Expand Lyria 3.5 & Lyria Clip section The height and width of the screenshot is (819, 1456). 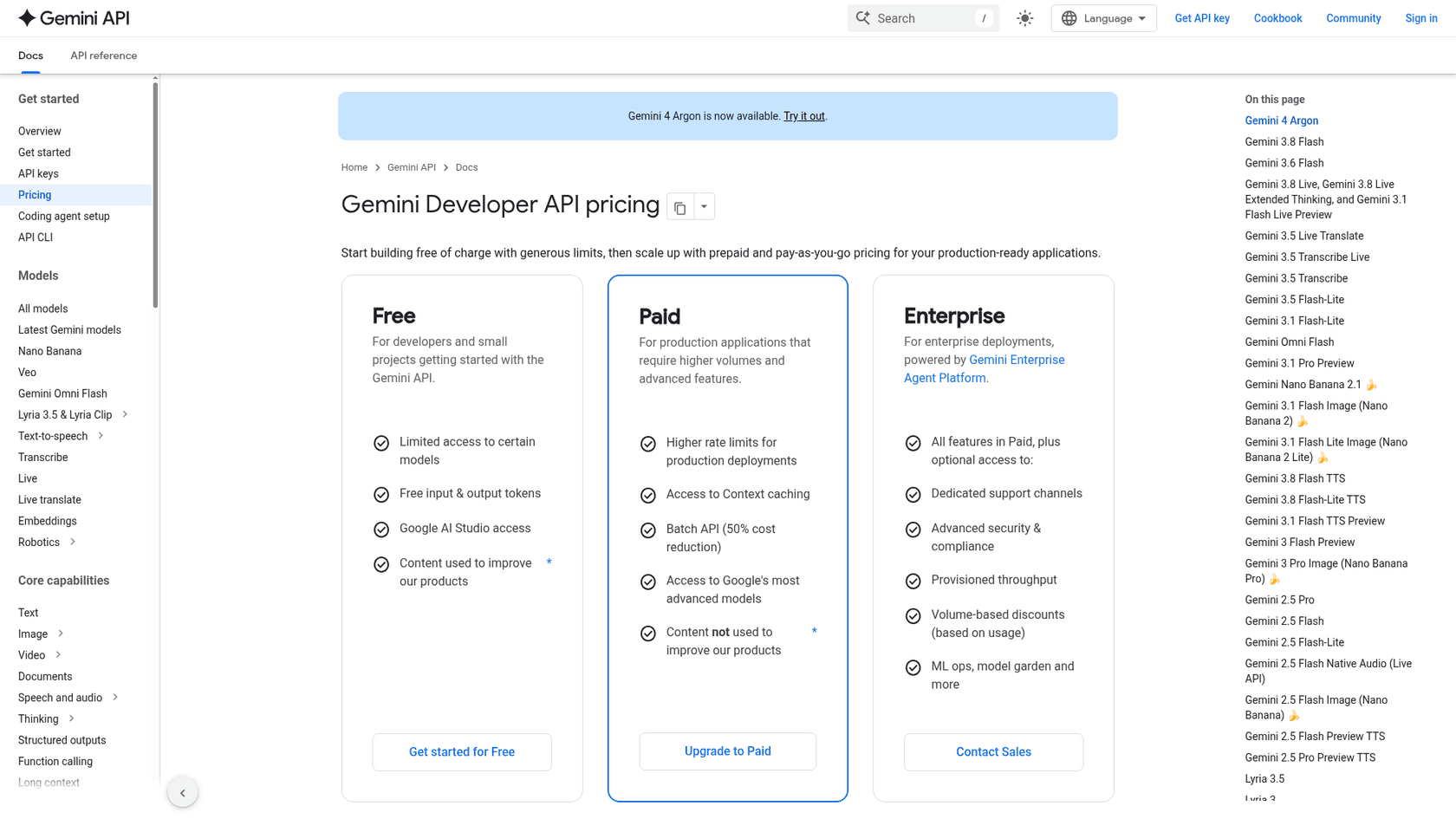[125, 414]
